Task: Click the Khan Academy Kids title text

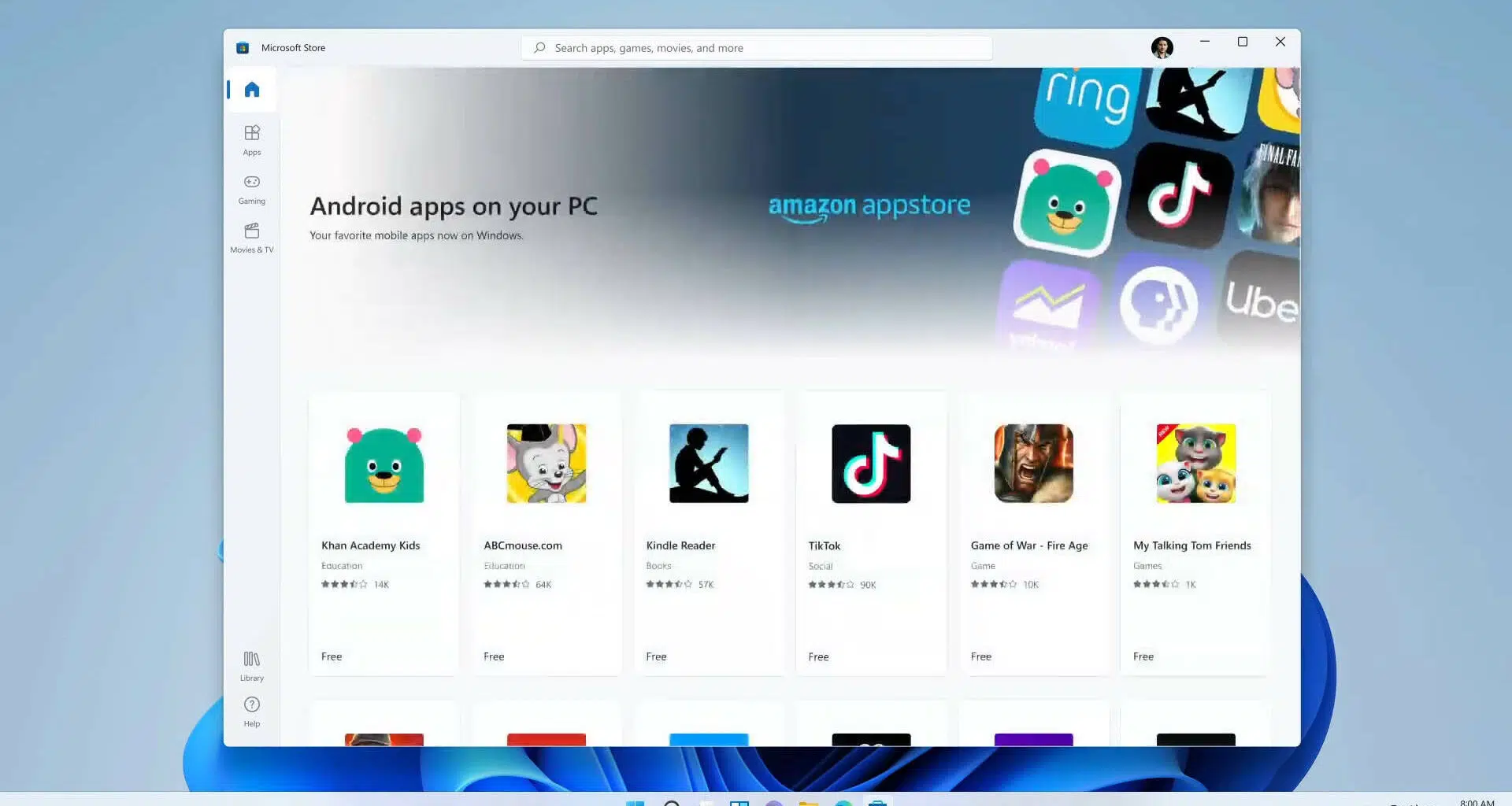Action: point(371,545)
